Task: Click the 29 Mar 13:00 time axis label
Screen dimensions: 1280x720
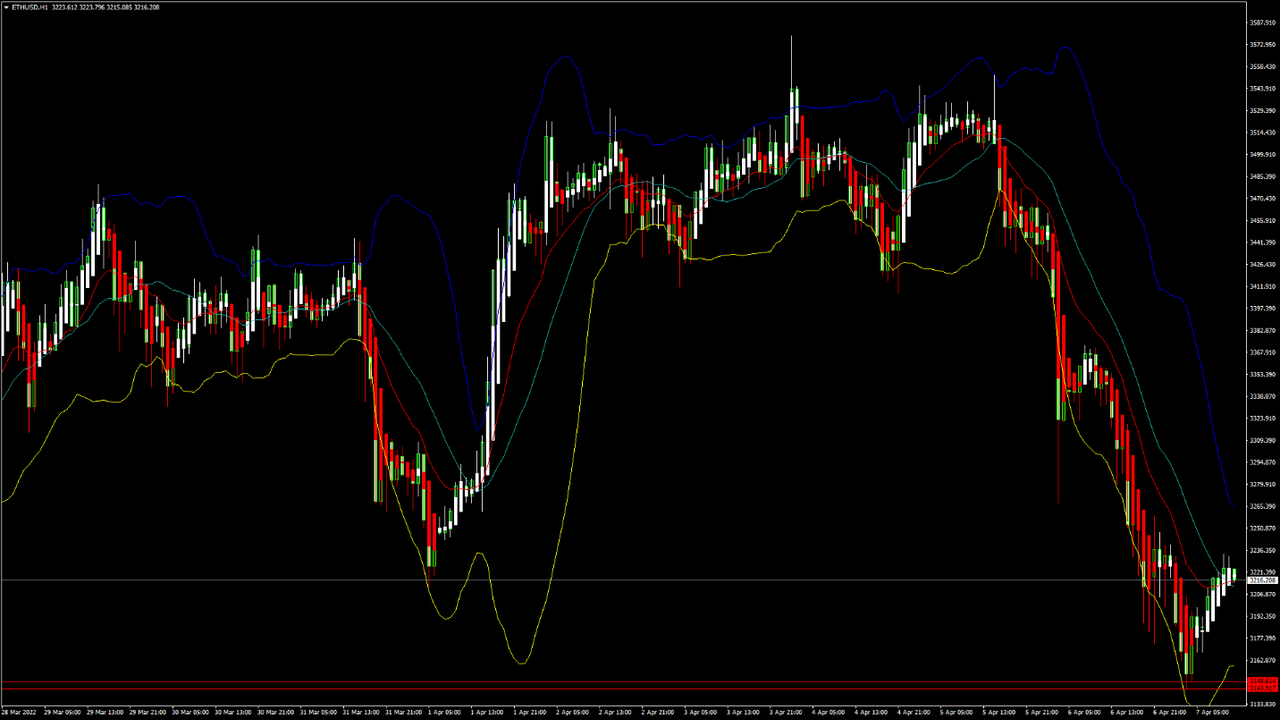Action: 105,712
